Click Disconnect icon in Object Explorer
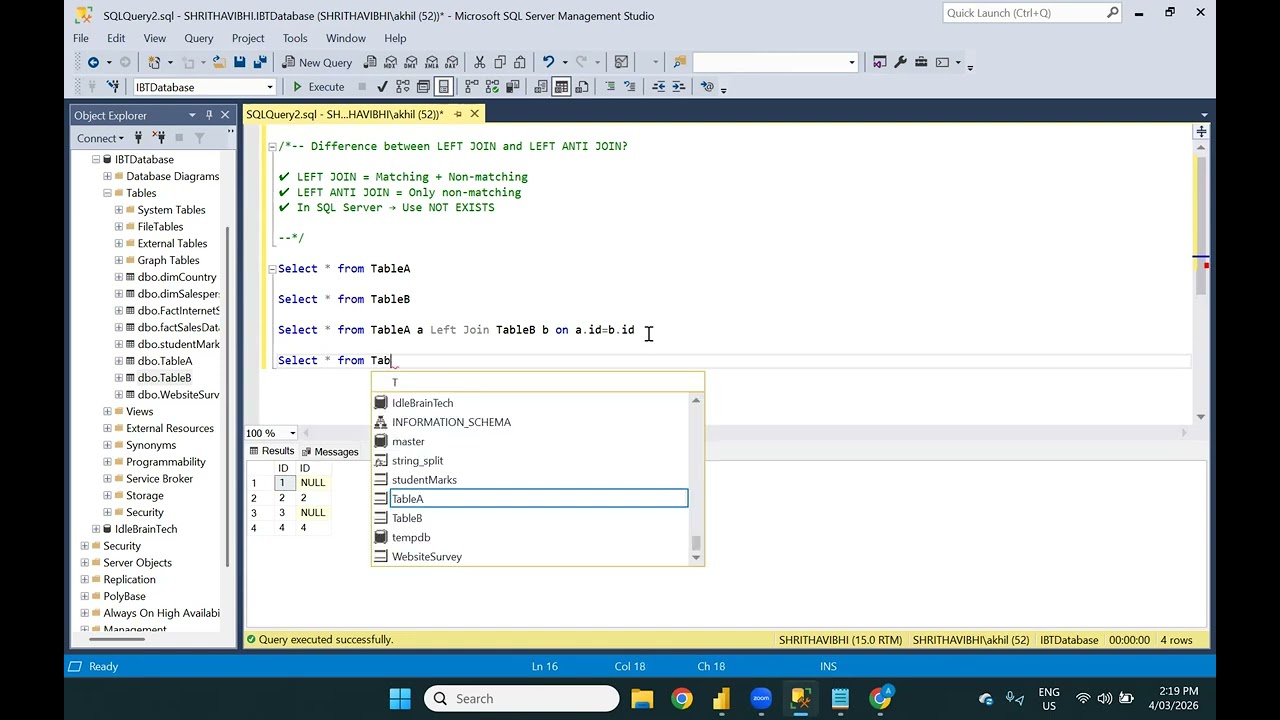Image resolution: width=1280 pixels, height=720 pixels. coord(159,138)
